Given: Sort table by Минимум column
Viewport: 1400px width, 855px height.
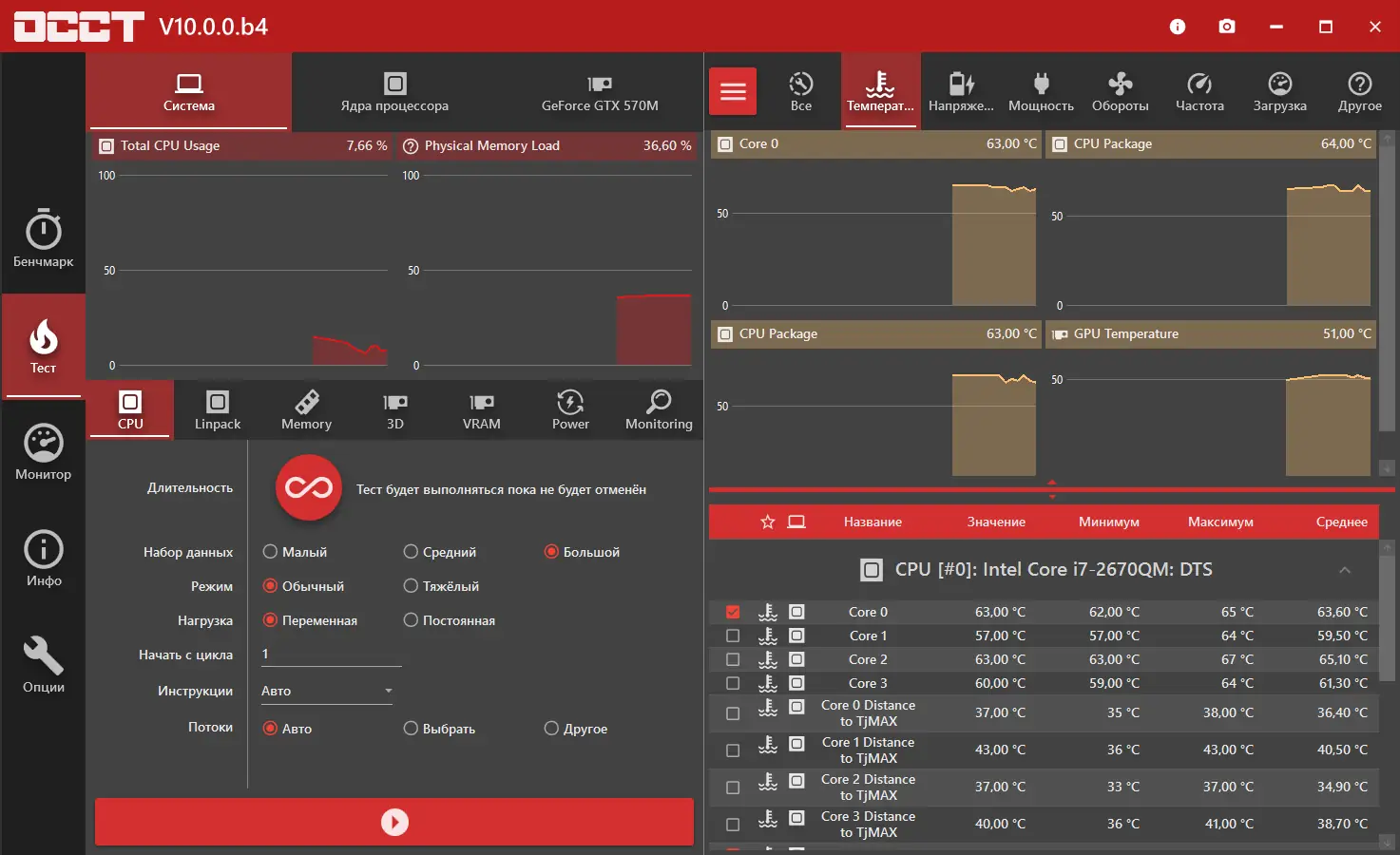Looking at the screenshot, I should [x=1109, y=522].
